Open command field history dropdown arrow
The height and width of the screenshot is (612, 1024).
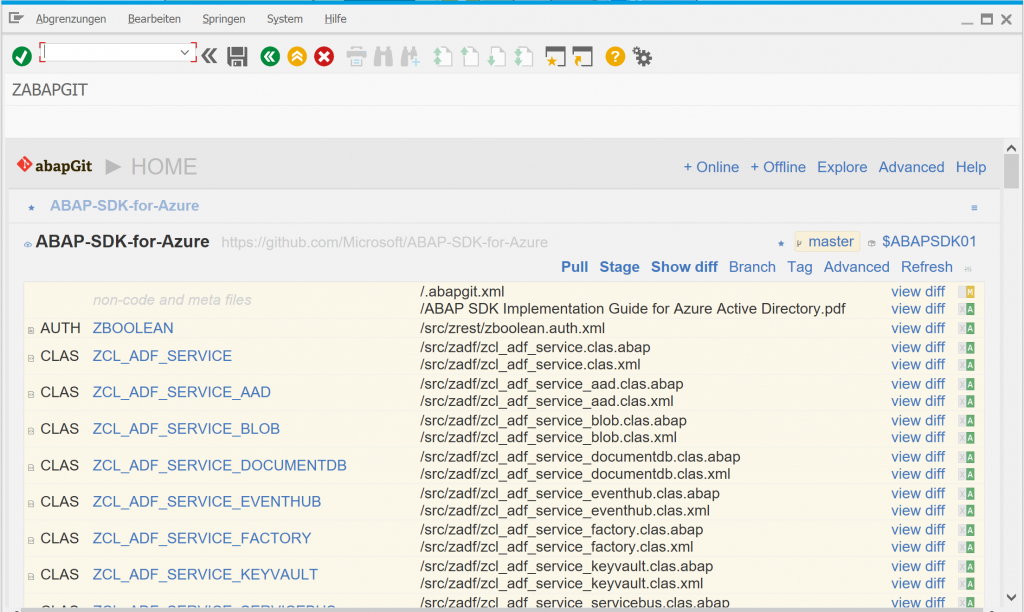click(x=184, y=52)
